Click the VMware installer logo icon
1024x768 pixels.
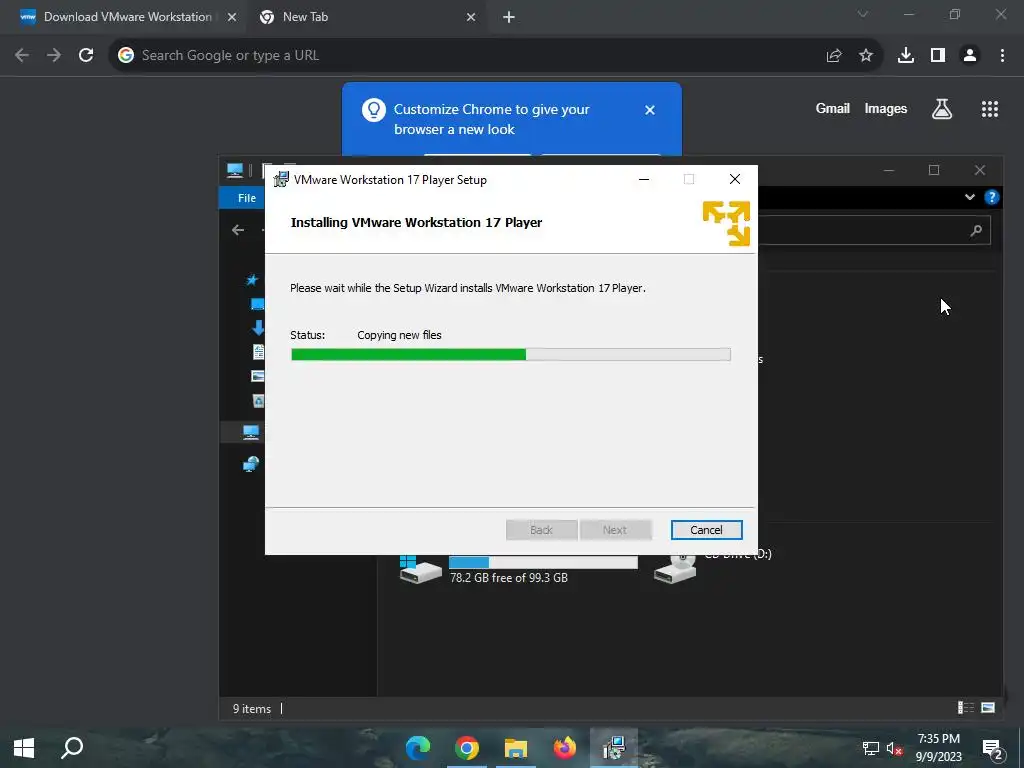[726, 223]
